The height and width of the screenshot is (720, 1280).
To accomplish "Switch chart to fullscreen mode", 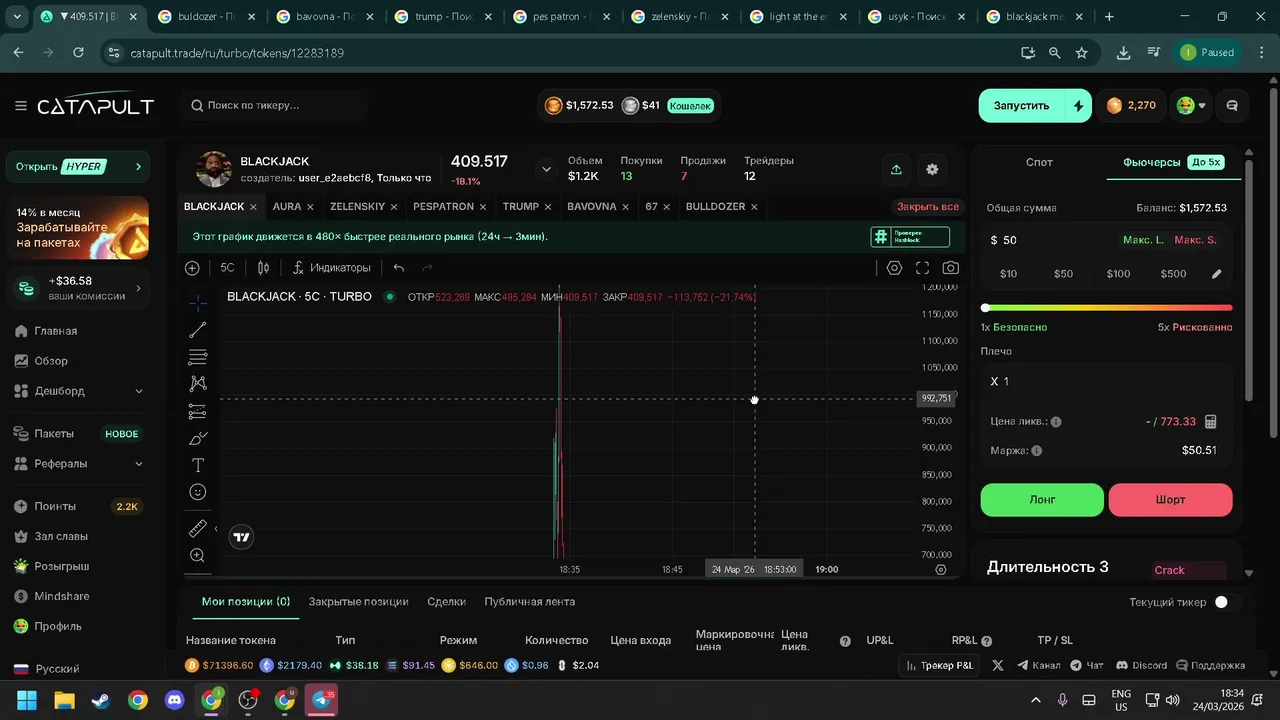I will click(923, 268).
